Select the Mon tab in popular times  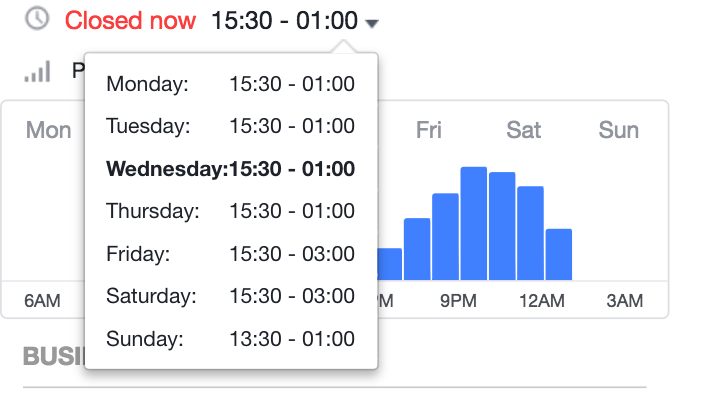pos(48,130)
